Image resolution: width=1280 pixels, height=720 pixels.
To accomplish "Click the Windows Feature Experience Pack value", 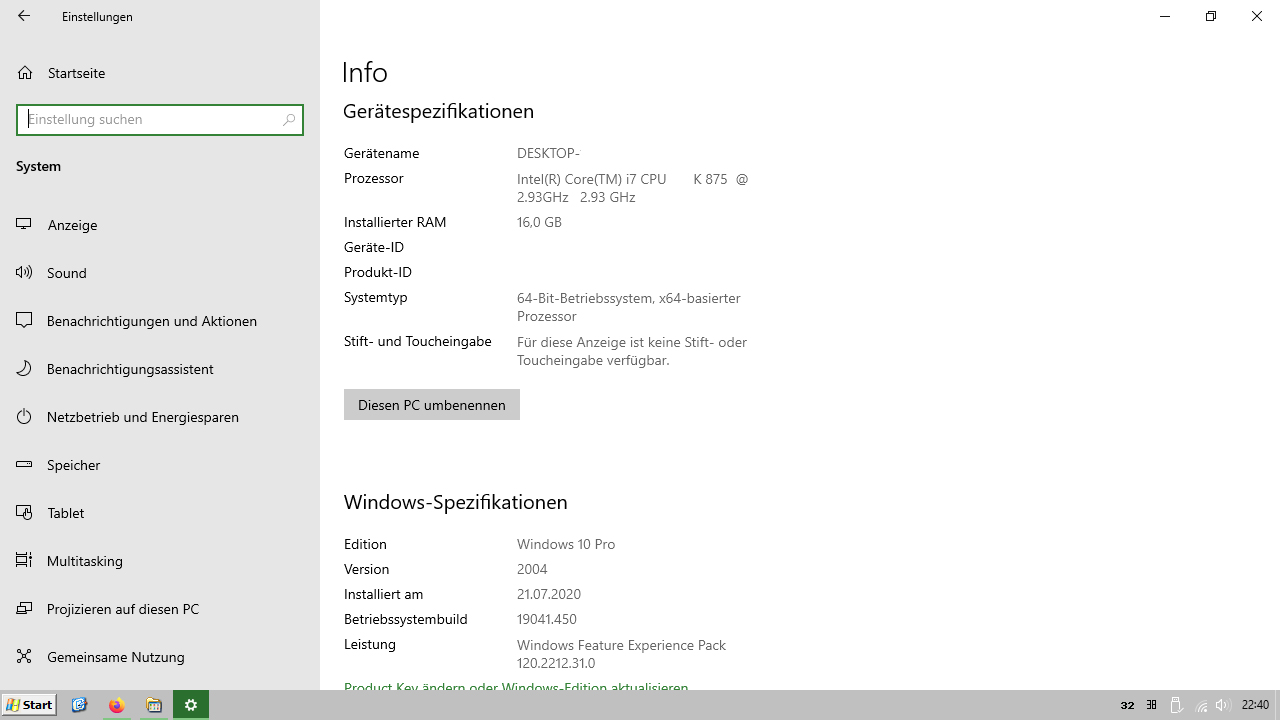I will click(x=621, y=654).
